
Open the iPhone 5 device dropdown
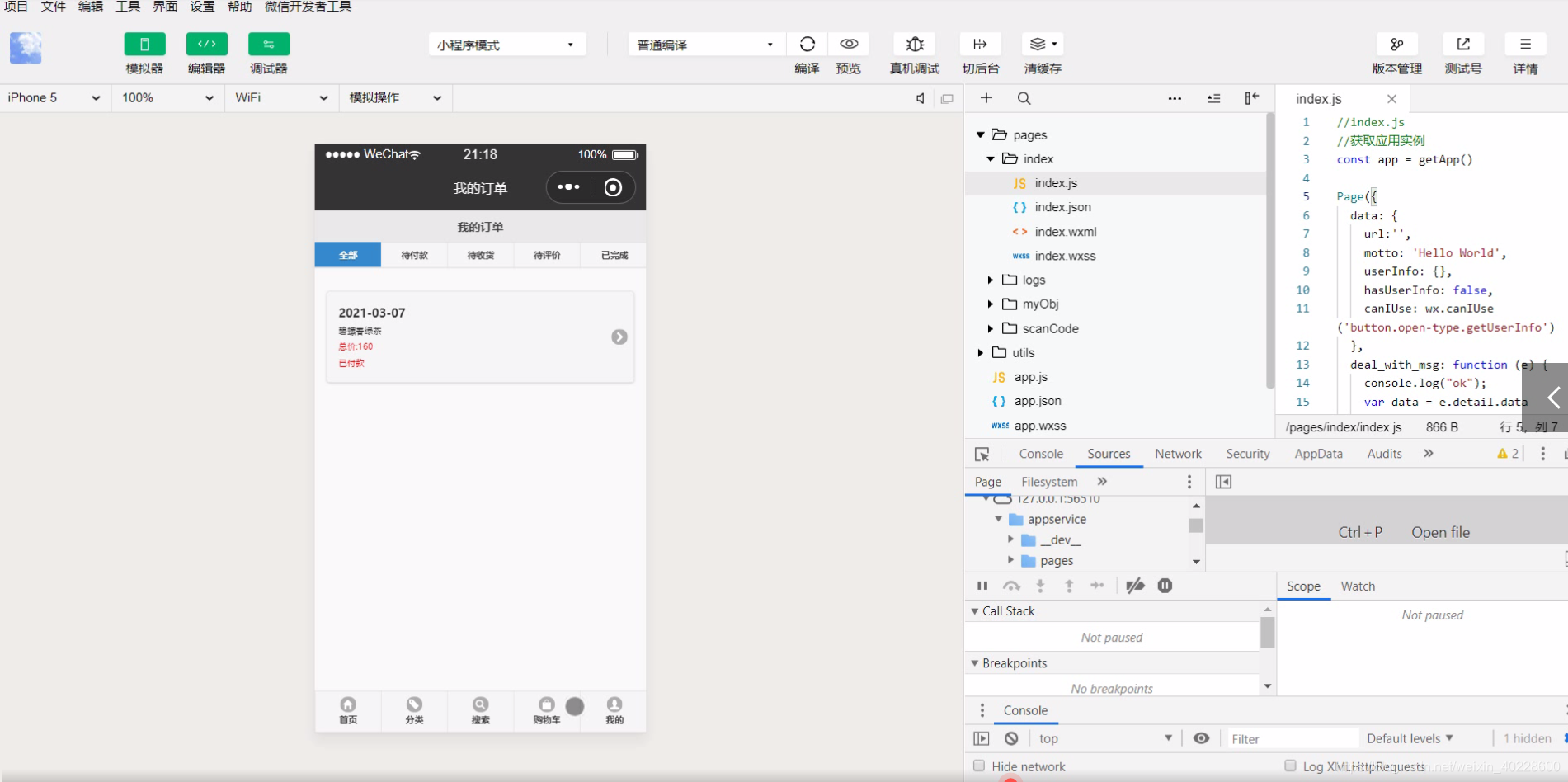[54, 98]
